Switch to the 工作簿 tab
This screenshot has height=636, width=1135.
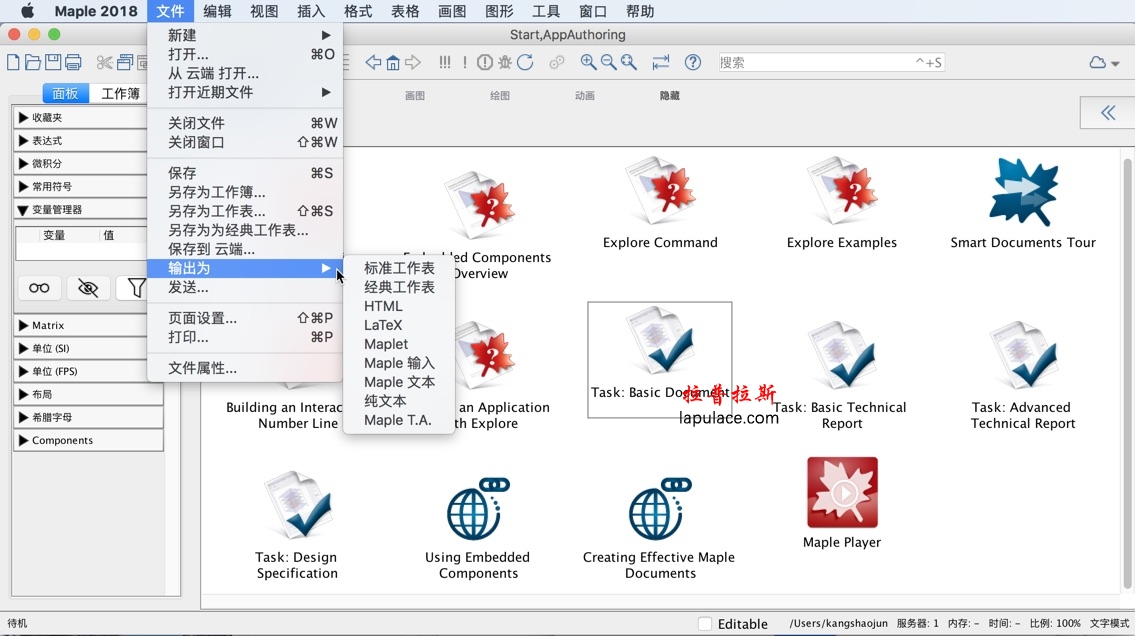[120, 92]
